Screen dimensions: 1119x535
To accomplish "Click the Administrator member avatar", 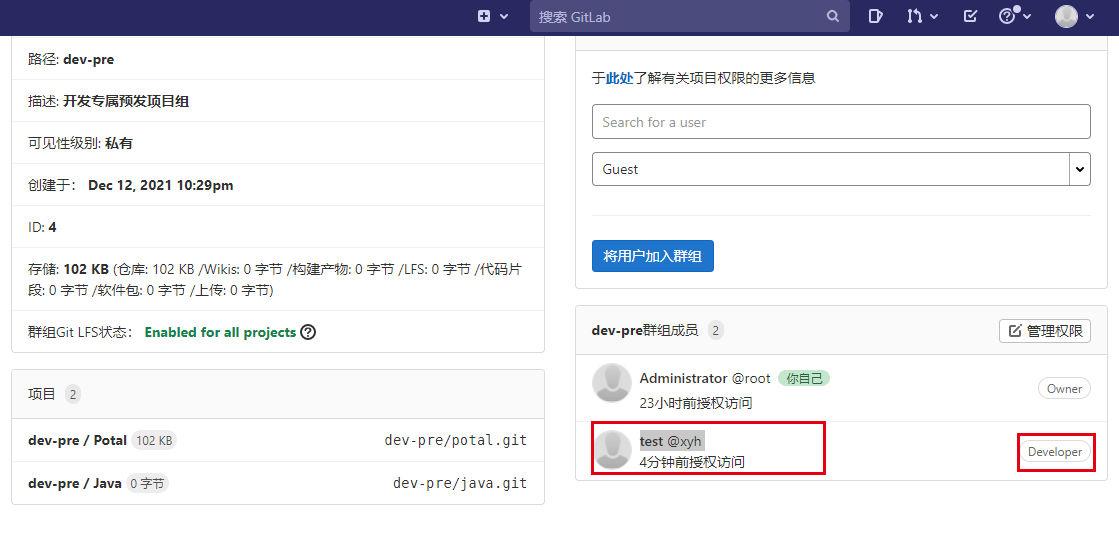I will tap(612, 383).
